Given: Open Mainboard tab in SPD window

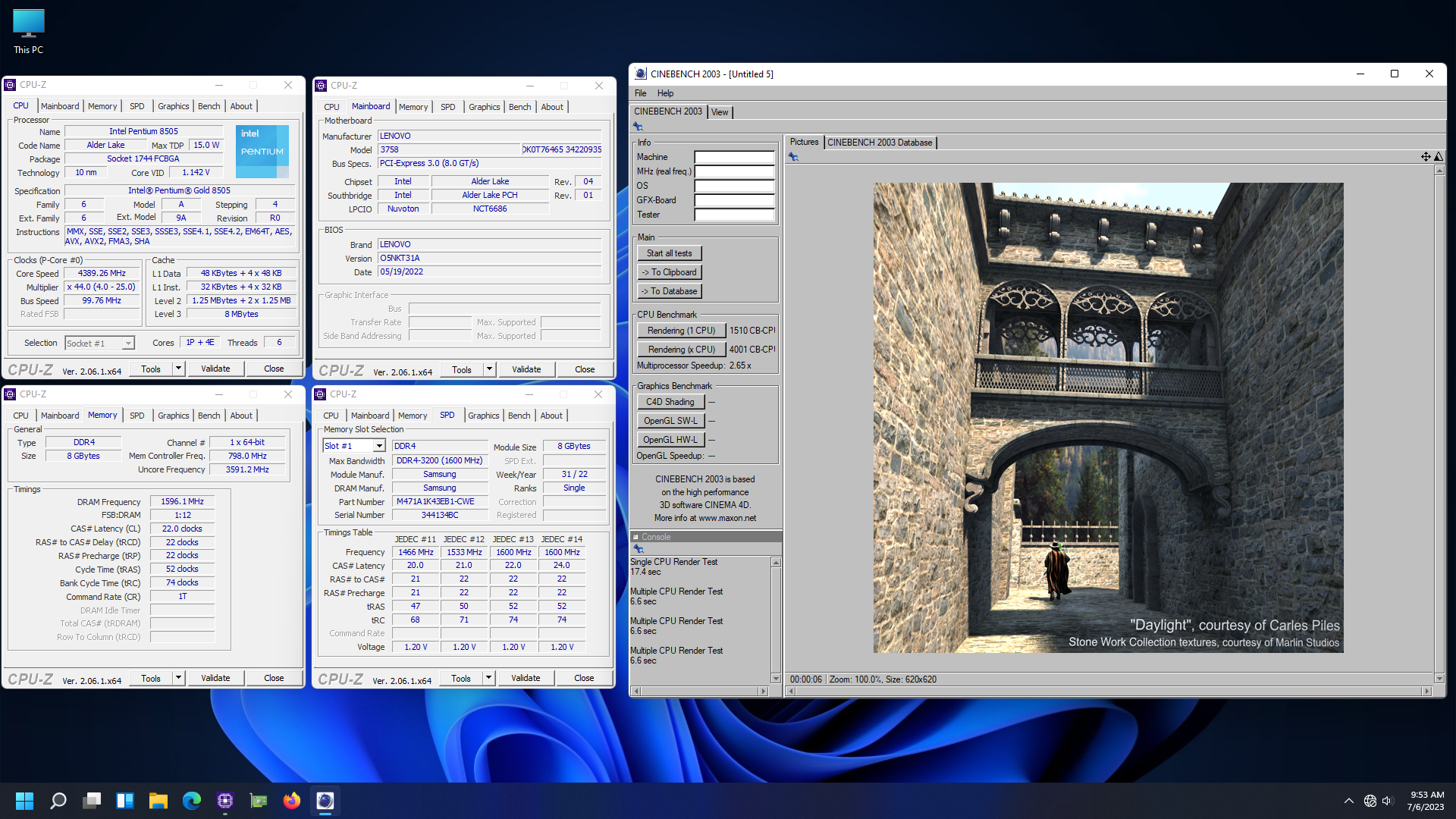Looking at the screenshot, I should [x=370, y=416].
